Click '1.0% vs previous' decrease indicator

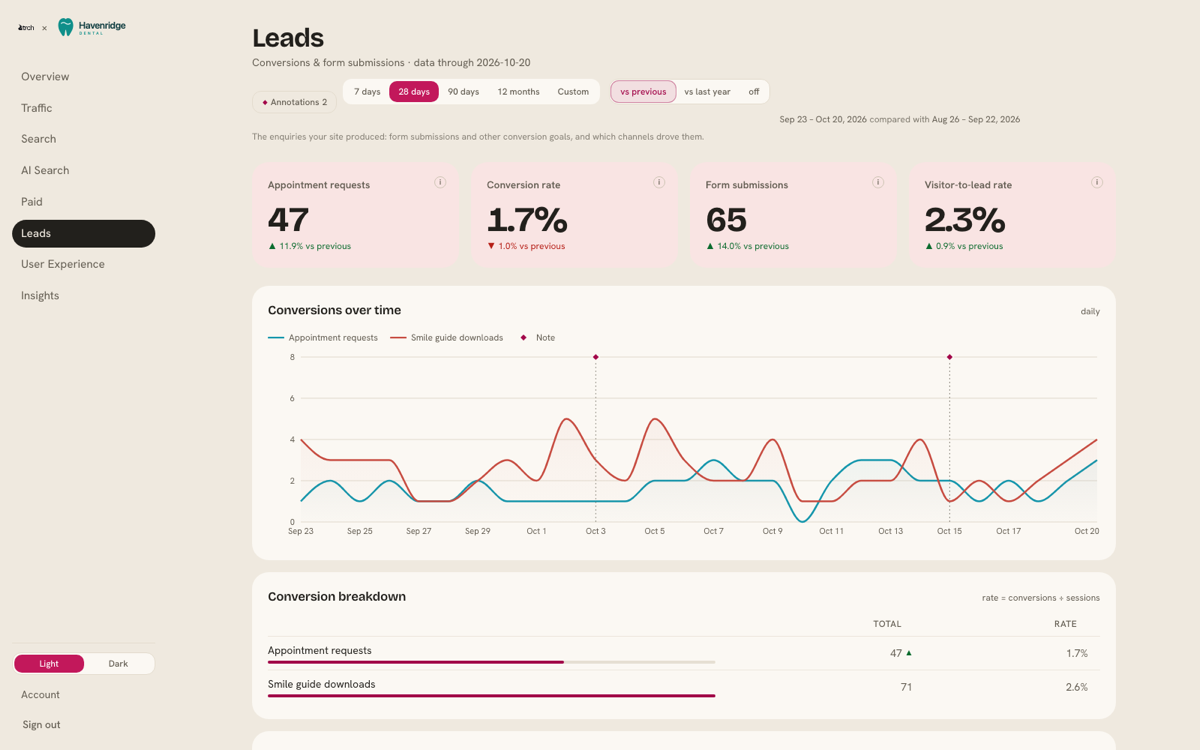pyautogui.click(x=526, y=246)
